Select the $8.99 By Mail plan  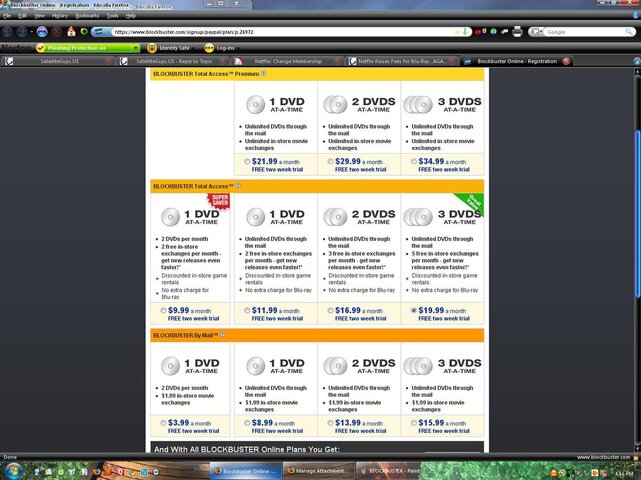(x=247, y=423)
